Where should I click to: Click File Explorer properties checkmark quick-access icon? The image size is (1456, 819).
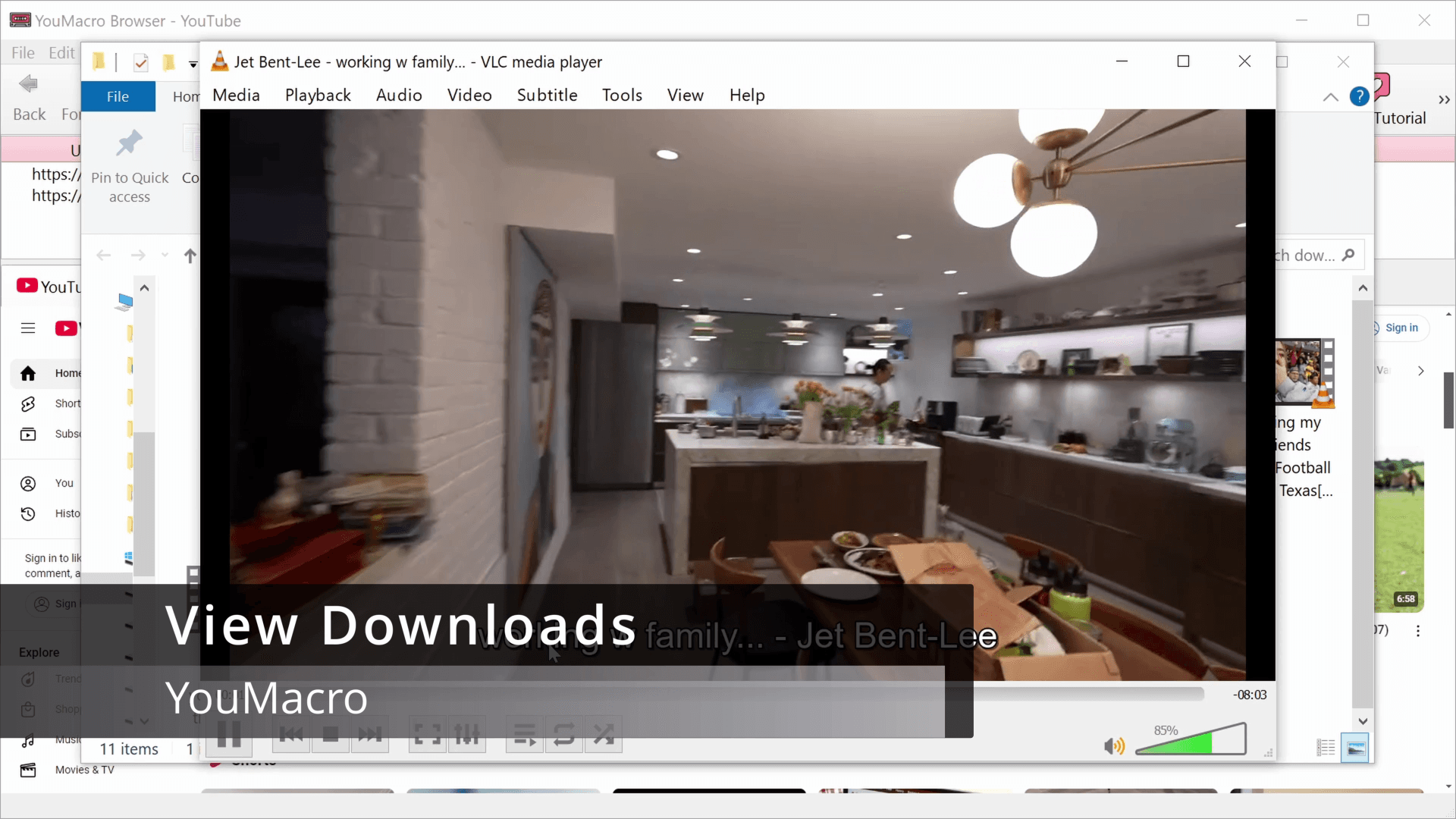(141, 62)
